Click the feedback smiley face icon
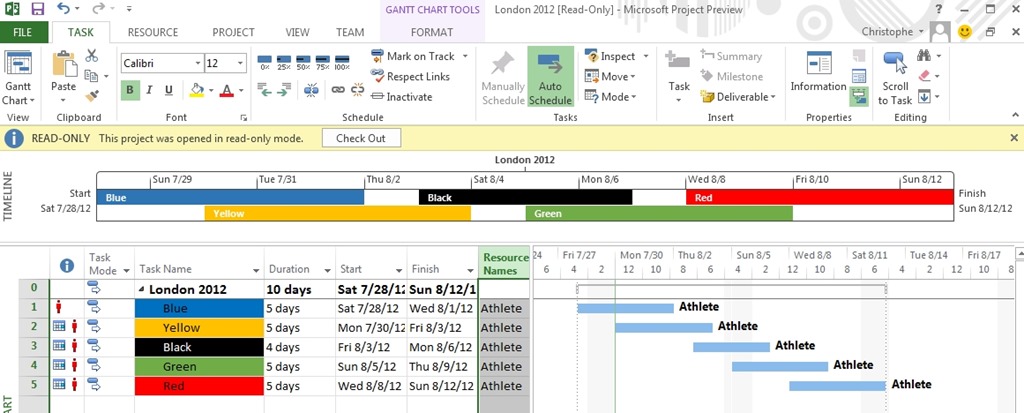 [965, 31]
